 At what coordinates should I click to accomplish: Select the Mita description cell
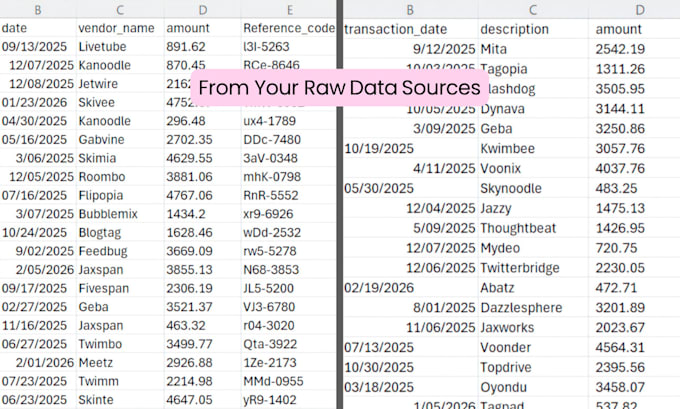click(533, 49)
